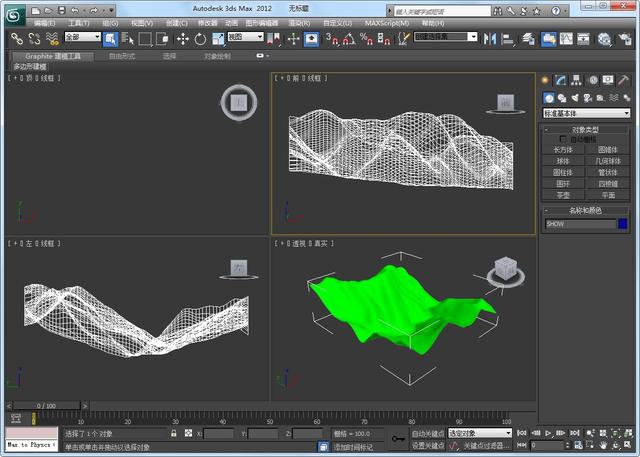Collapse the Object Type rollout
The image size is (640, 457).
(x=585, y=130)
